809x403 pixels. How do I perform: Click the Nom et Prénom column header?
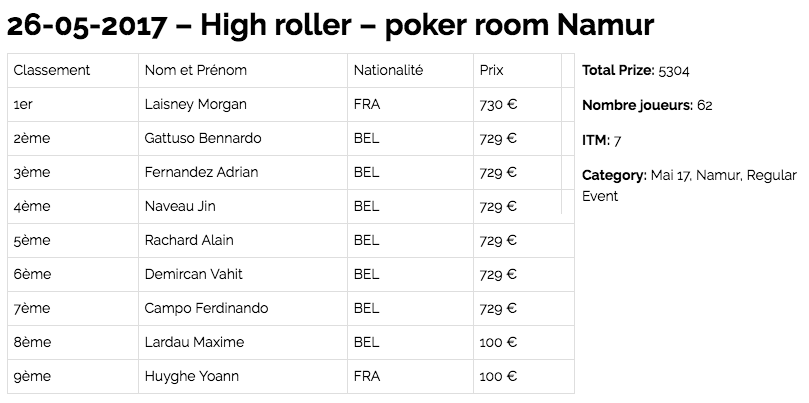[x=195, y=71]
